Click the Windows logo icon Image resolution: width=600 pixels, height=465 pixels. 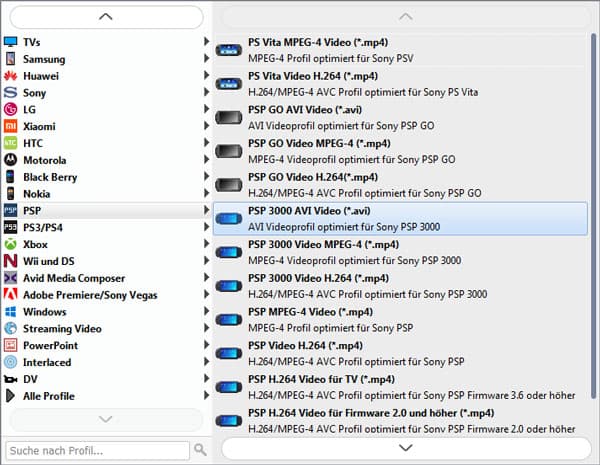coord(10,311)
